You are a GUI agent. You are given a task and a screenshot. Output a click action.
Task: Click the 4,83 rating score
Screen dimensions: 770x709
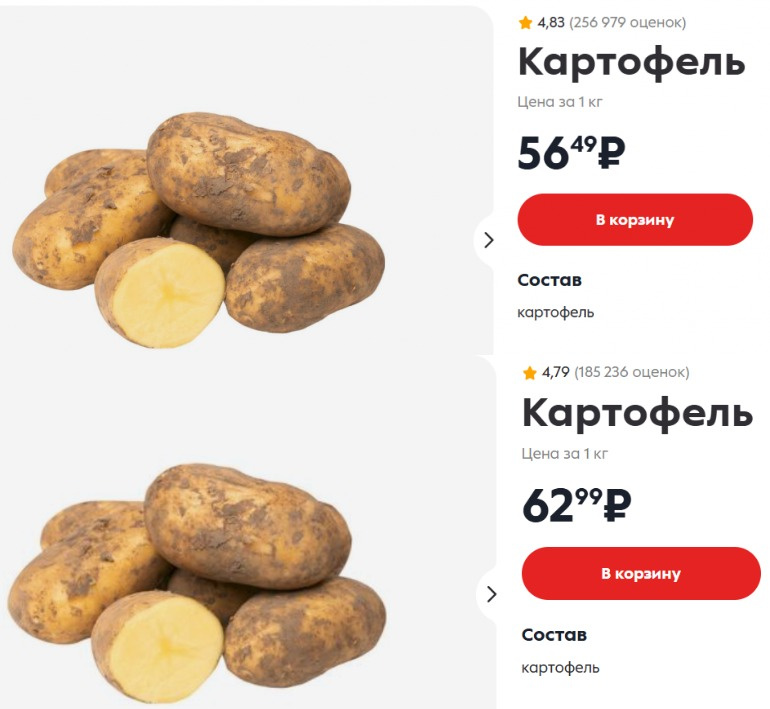[551, 23]
